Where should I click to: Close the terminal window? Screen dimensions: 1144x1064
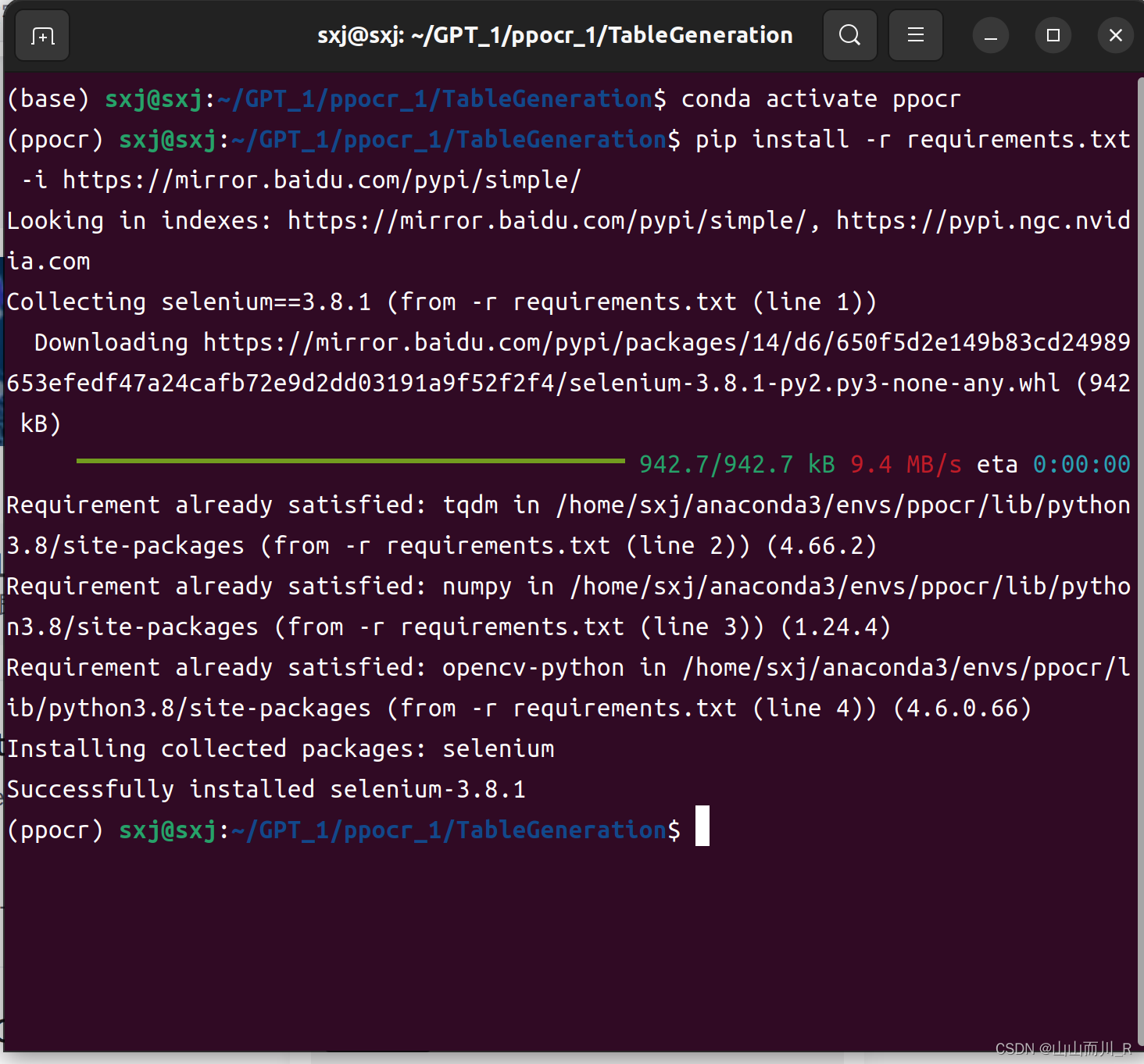[1115, 35]
